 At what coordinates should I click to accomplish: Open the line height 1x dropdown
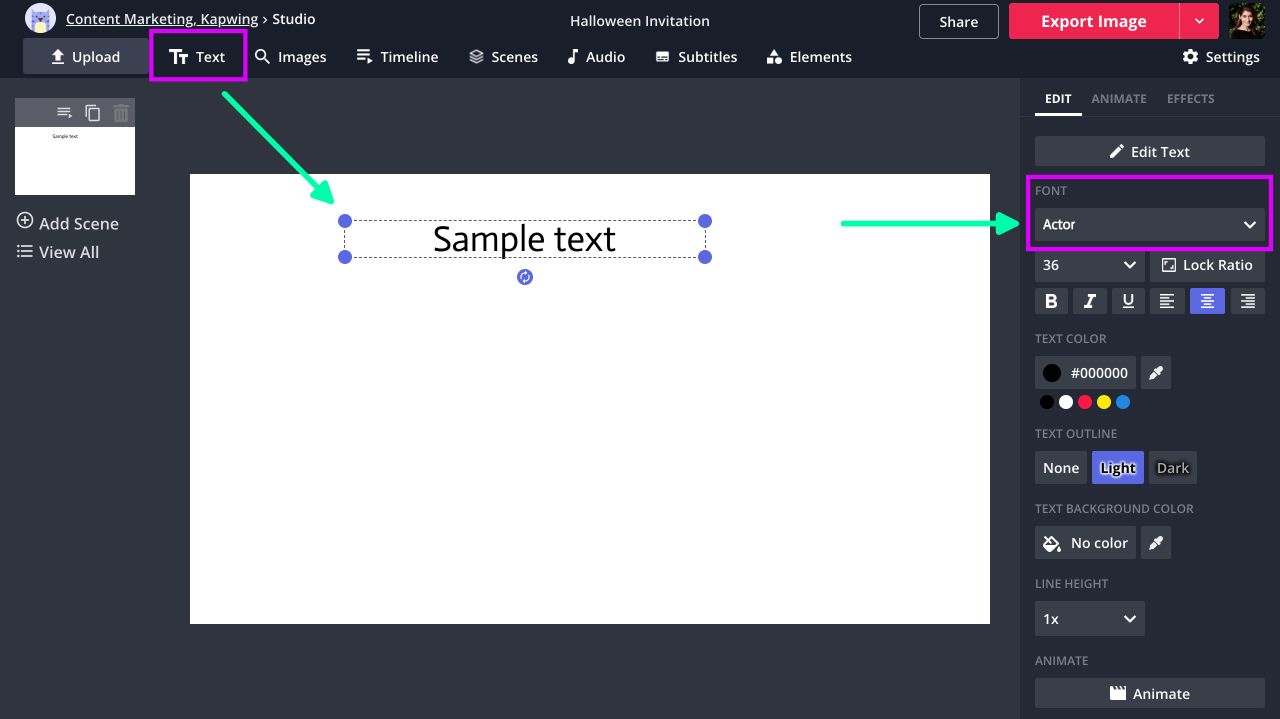tap(1089, 619)
